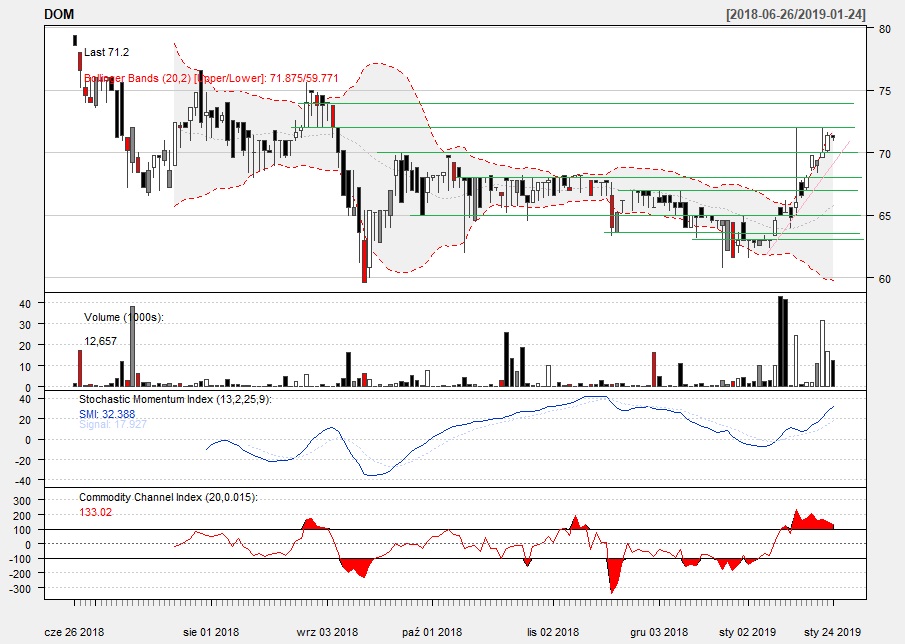Screen dimensions: 905x644
Task: Click the 'SMI: 32.388' value
Action: click(107, 414)
